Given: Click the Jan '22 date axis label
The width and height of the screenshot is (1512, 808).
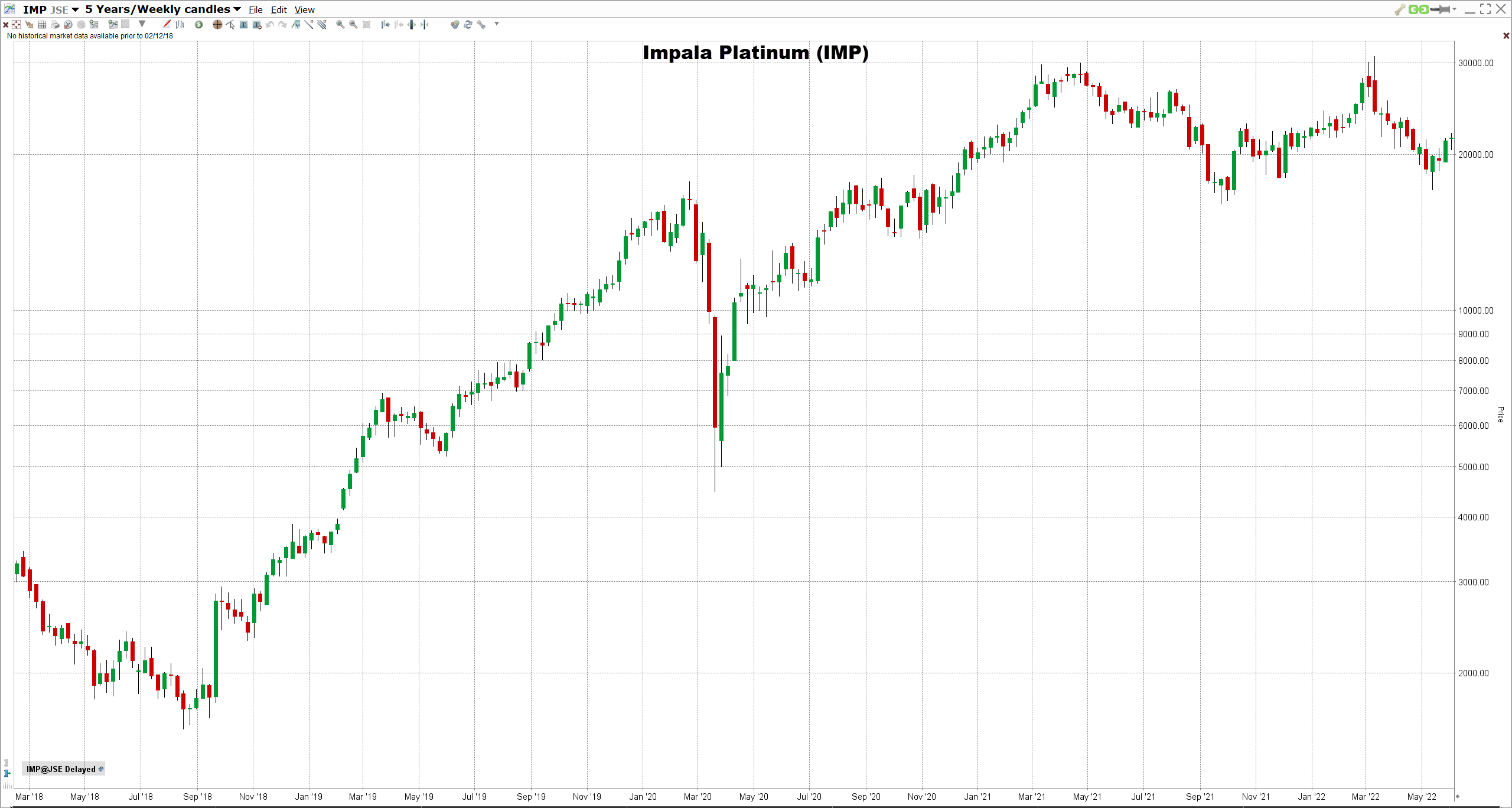Looking at the screenshot, I should pos(1311,797).
